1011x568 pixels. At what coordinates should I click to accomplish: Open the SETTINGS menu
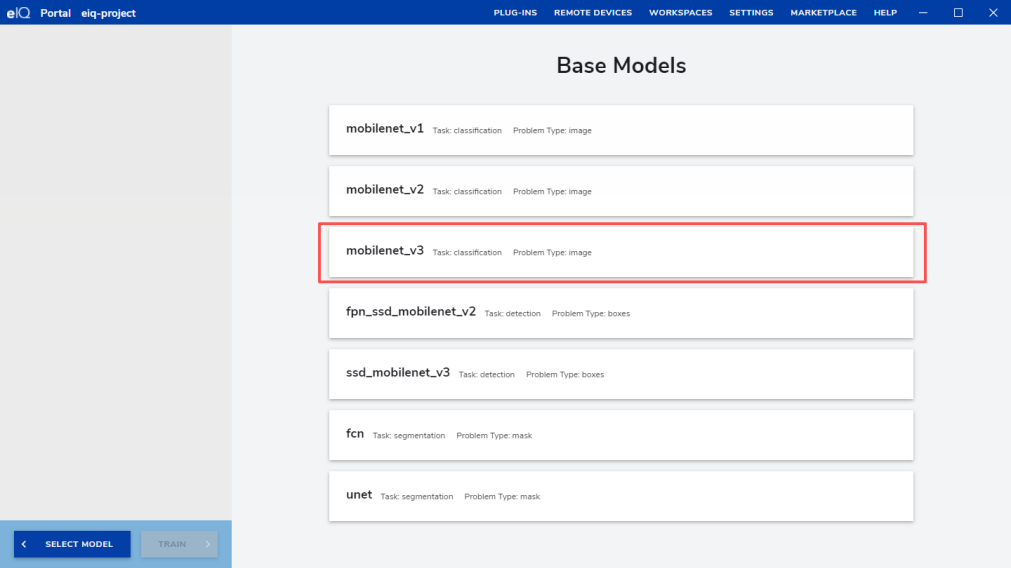pos(751,13)
